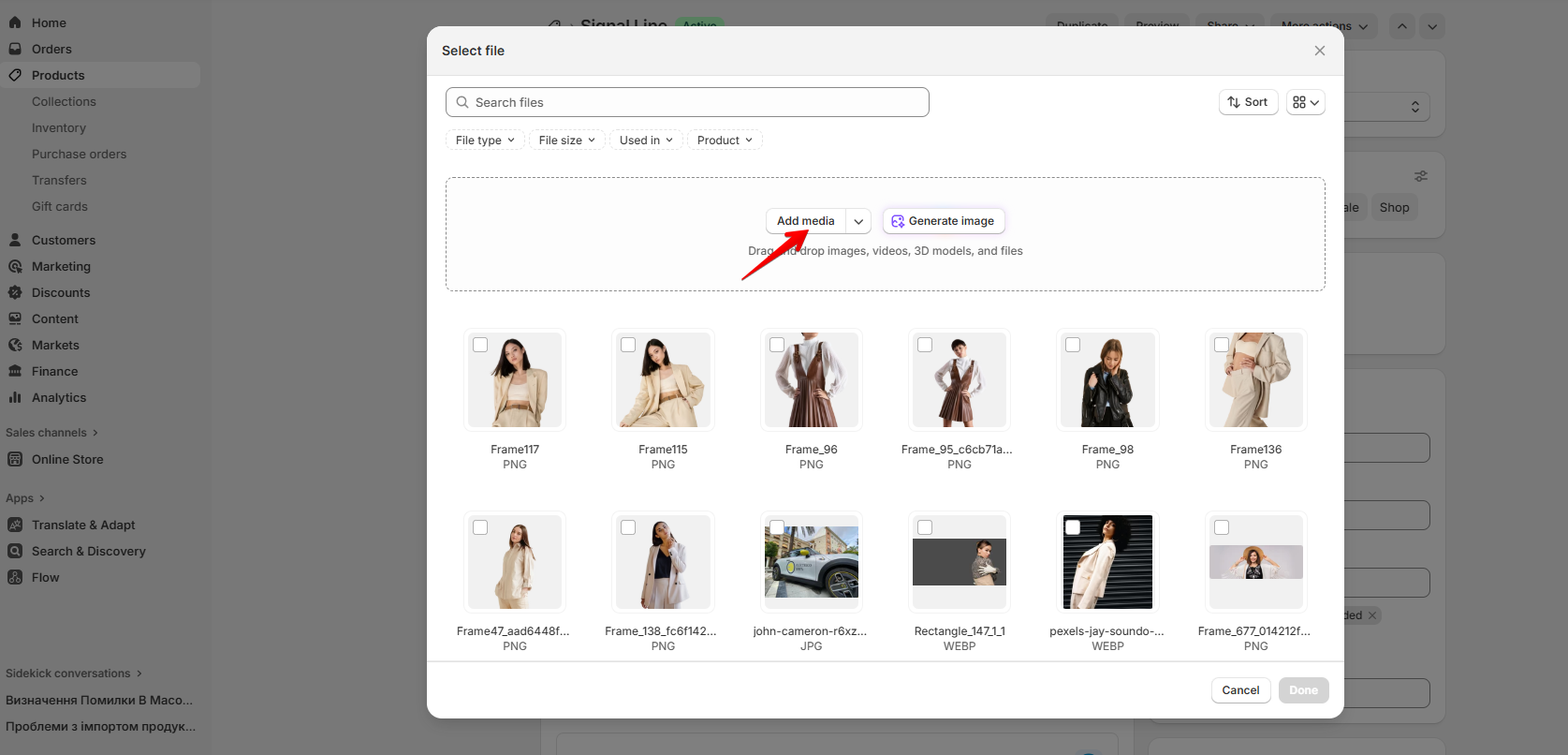
Task: Tick the Frame_96 checkbox
Action: click(x=777, y=345)
